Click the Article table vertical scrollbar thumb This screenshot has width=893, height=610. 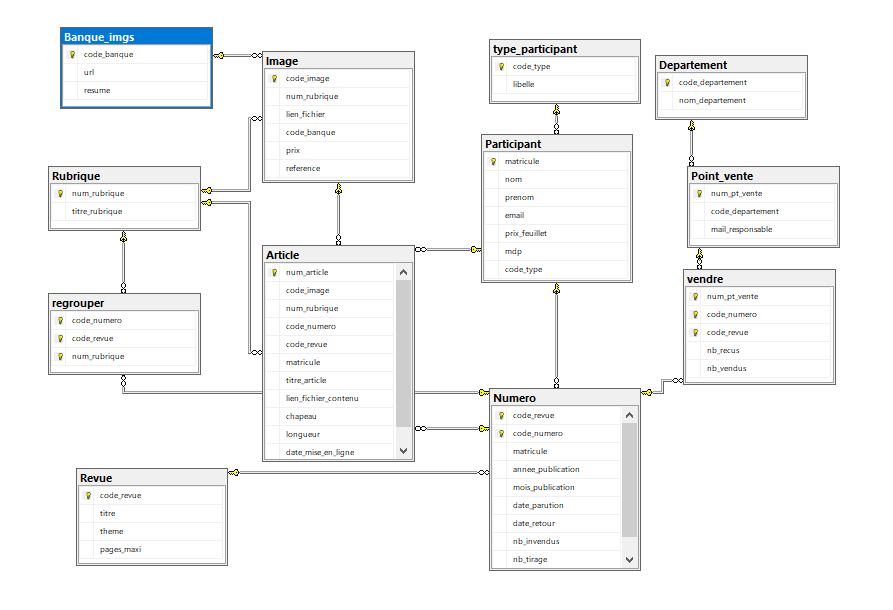click(403, 353)
